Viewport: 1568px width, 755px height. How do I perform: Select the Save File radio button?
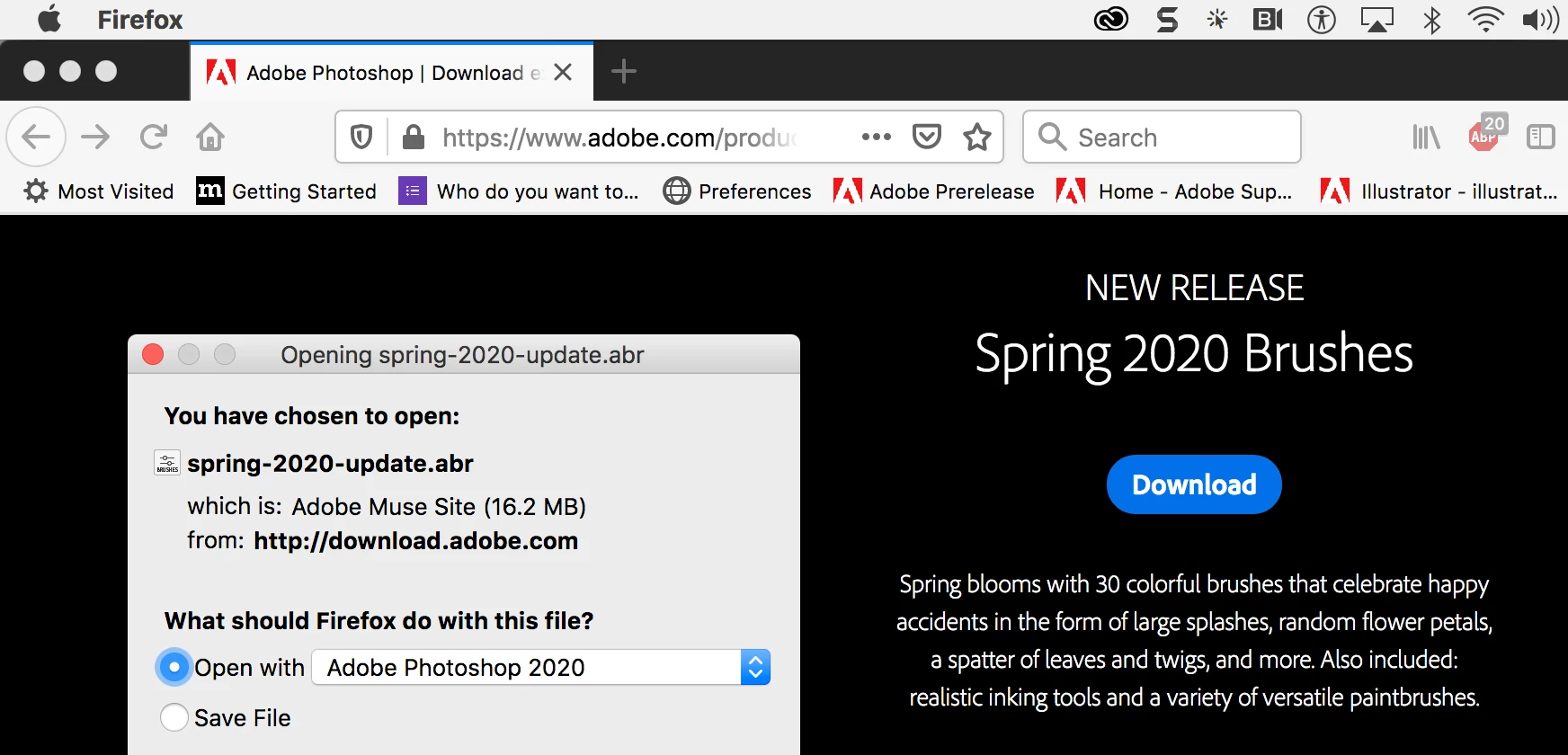[x=174, y=717]
